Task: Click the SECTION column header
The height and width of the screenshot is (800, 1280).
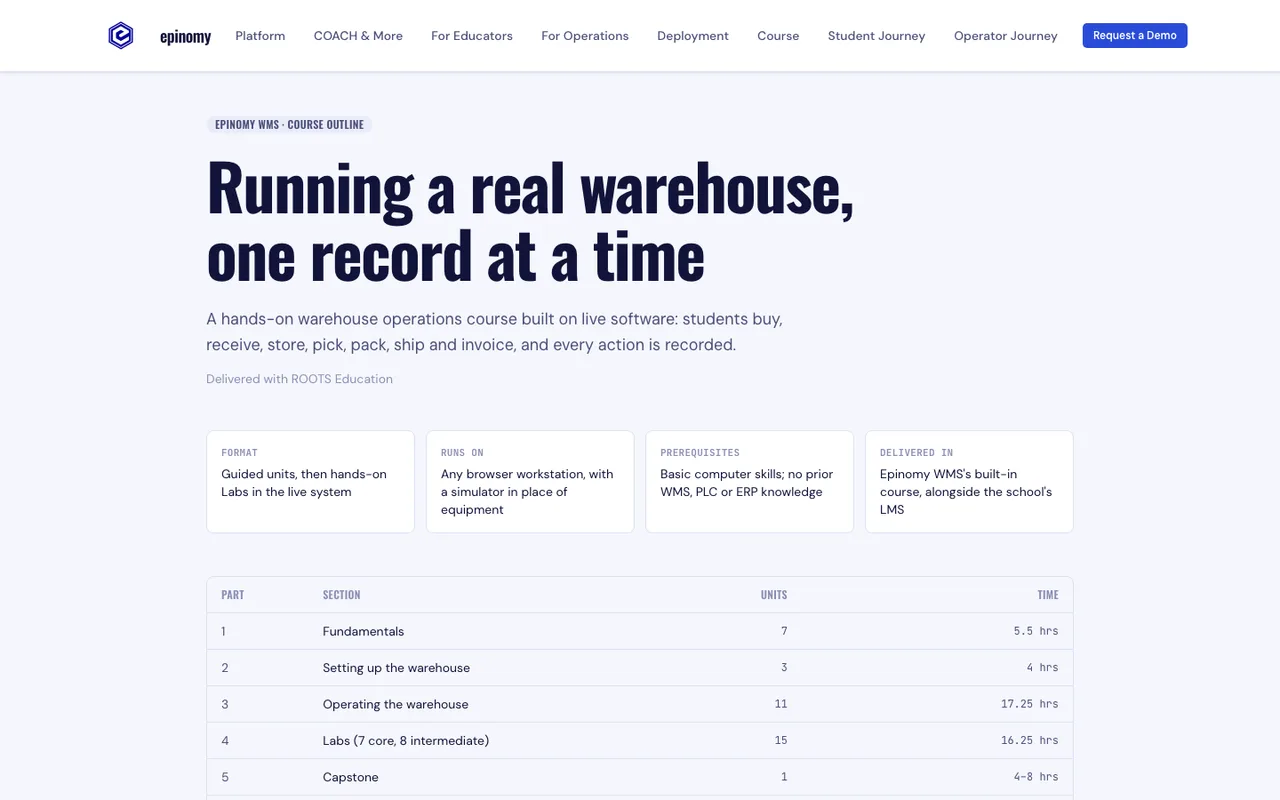Action: pyautogui.click(x=341, y=595)
